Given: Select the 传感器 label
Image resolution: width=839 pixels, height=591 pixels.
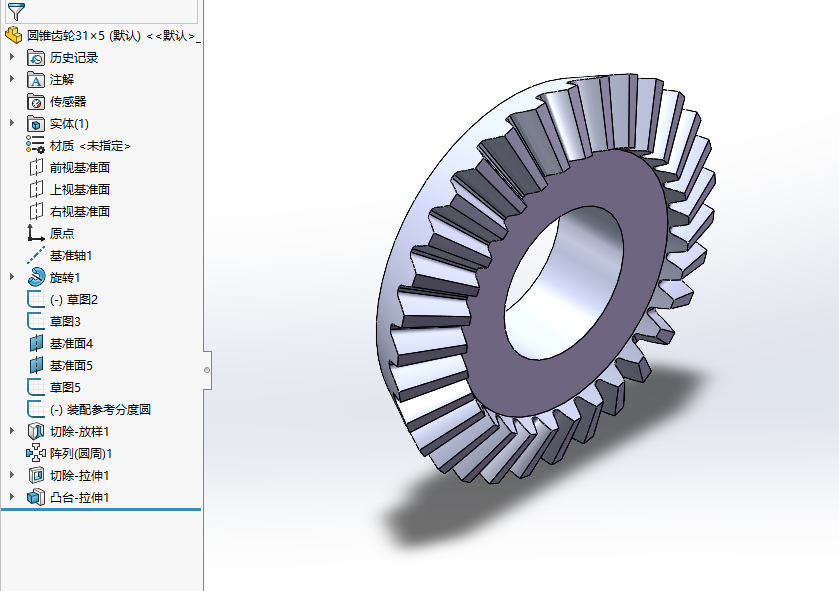Looking at the screenshot, I should click(x=68, y=102).
